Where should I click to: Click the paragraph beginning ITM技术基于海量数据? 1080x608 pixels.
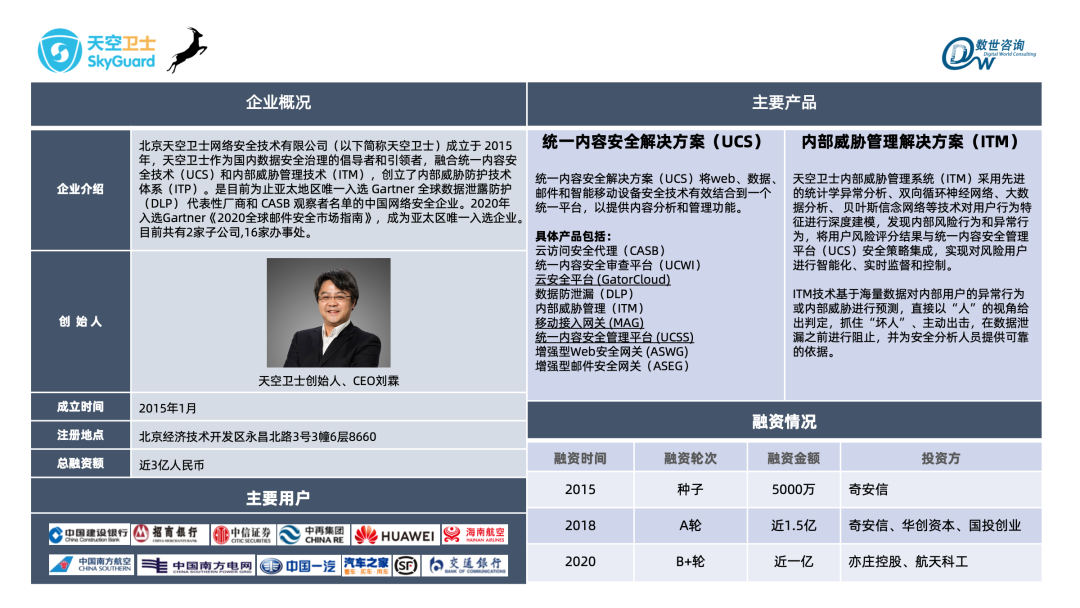coord(911,323)
